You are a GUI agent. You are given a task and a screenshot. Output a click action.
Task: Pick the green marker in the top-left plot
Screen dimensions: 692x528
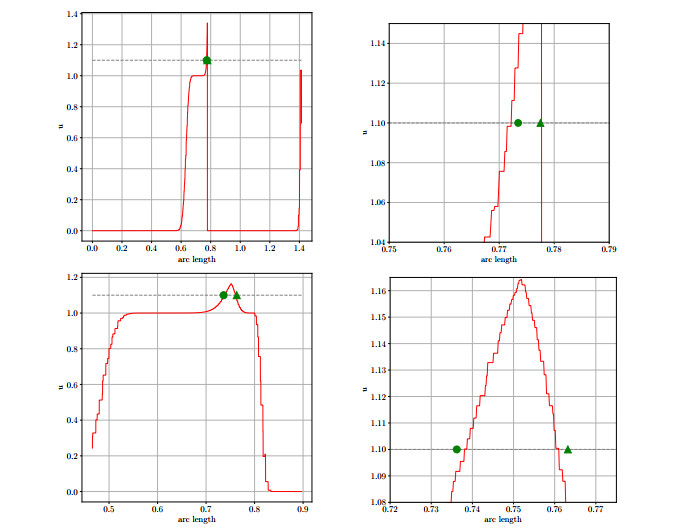(207, 60)
